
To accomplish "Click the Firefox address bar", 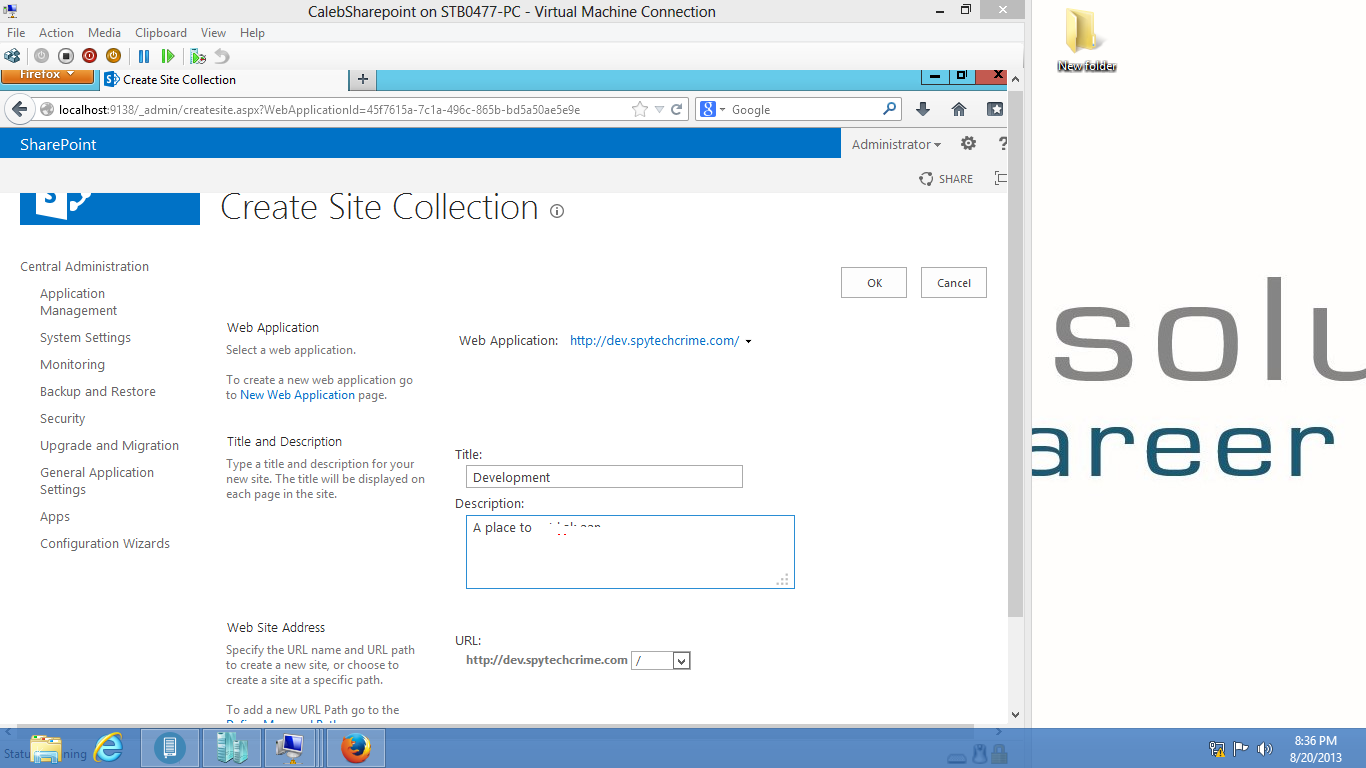I will [x=347, y=109].
